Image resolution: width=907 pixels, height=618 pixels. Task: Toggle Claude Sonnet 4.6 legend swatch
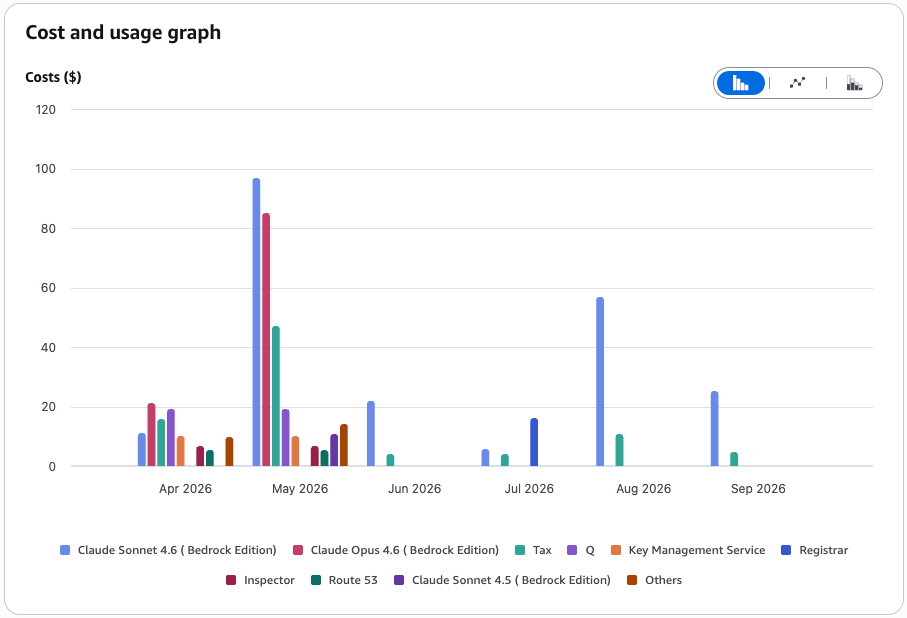(x=65, y=550)
